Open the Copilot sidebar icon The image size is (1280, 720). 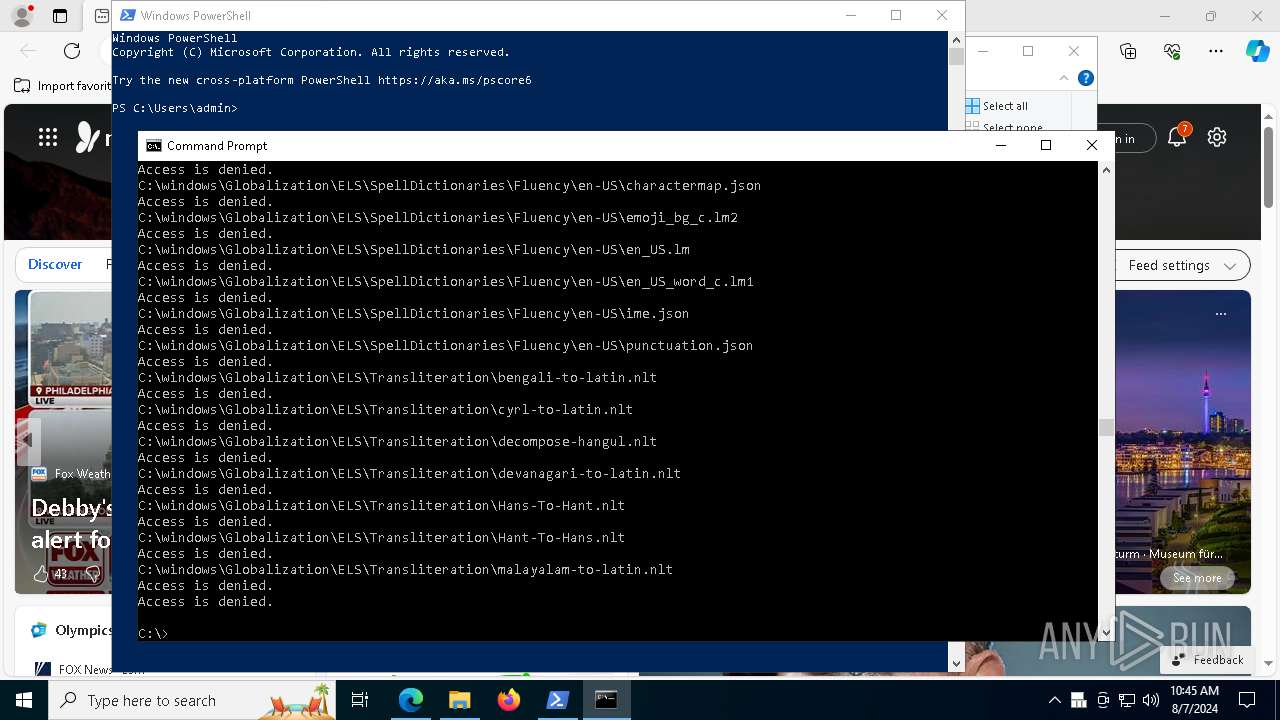(1257, 51)
